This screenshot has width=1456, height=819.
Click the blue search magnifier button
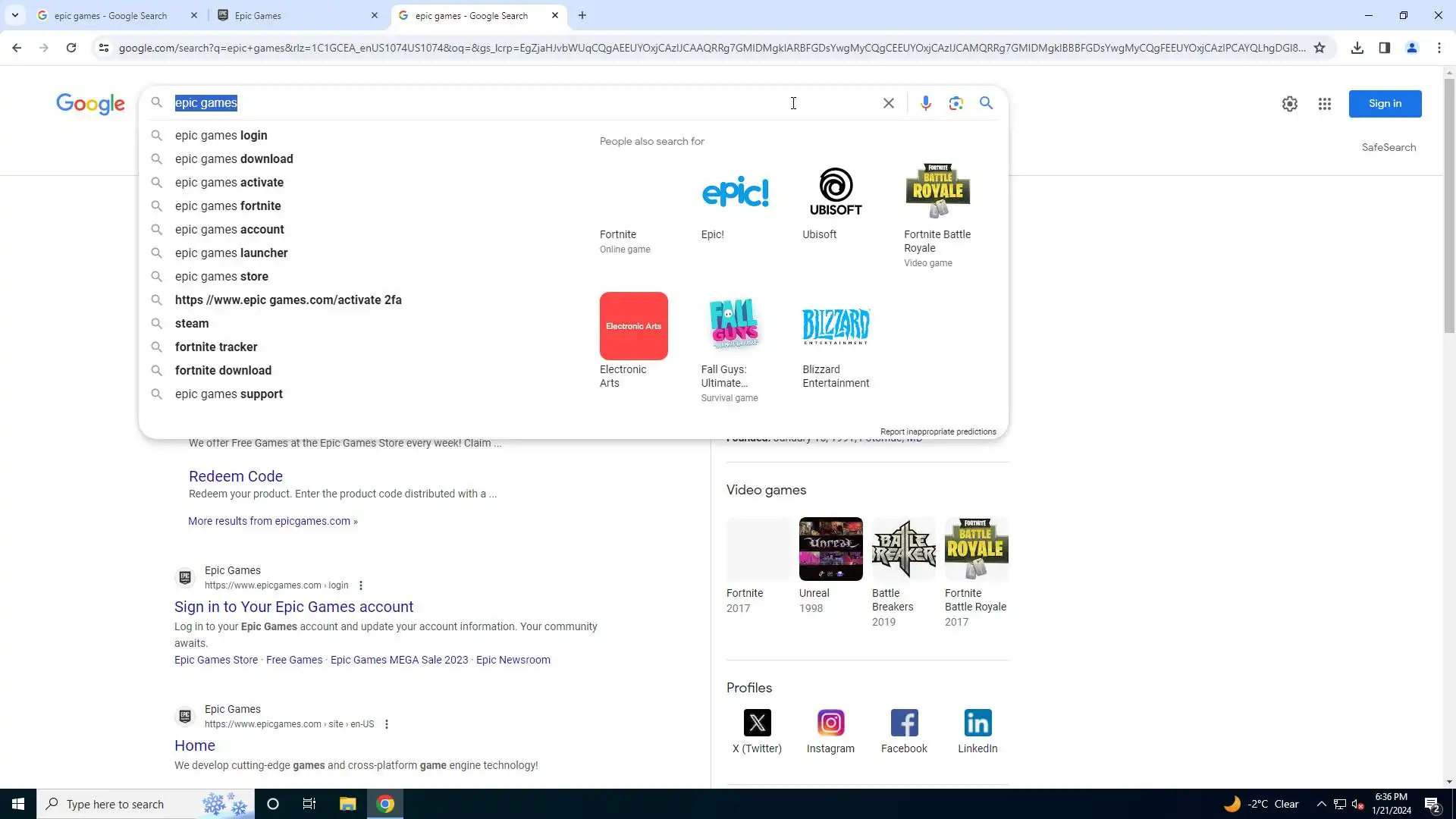click(x=986, y=103)
